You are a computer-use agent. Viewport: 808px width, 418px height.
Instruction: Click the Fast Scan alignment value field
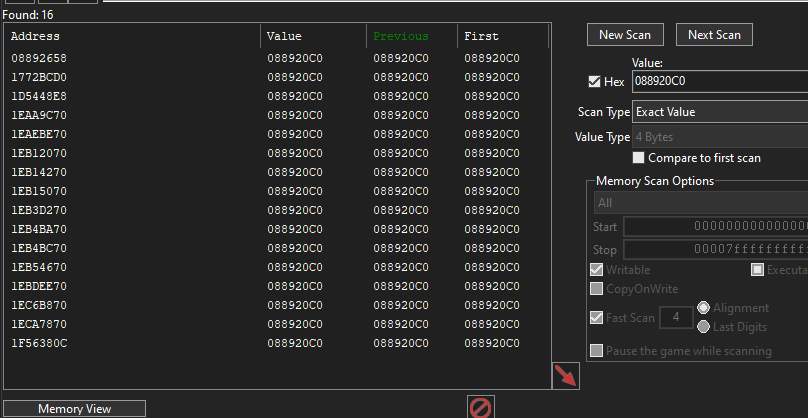pos(676,317)
